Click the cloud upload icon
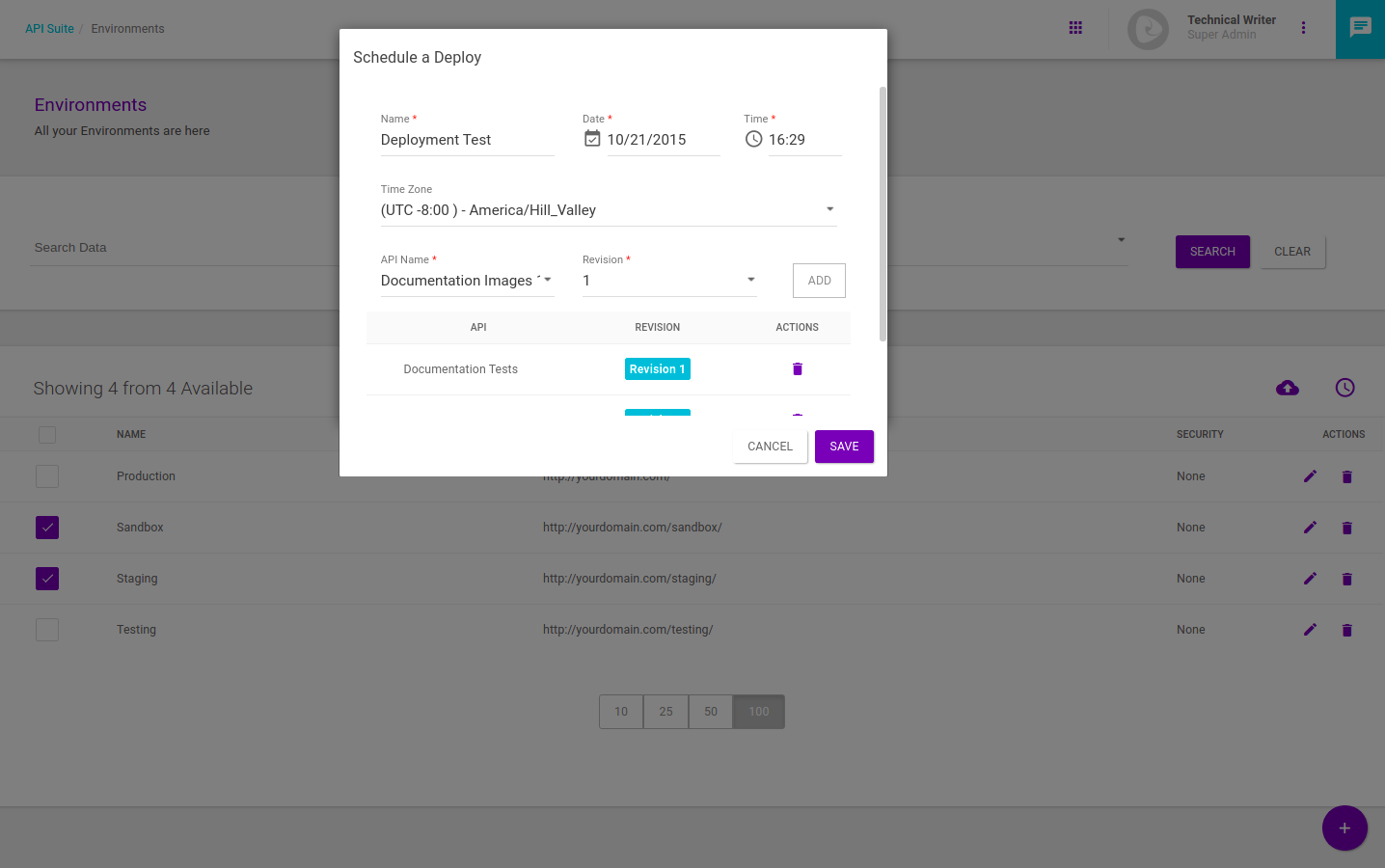The image size is (1385, 868). [x=1287, y=387]
